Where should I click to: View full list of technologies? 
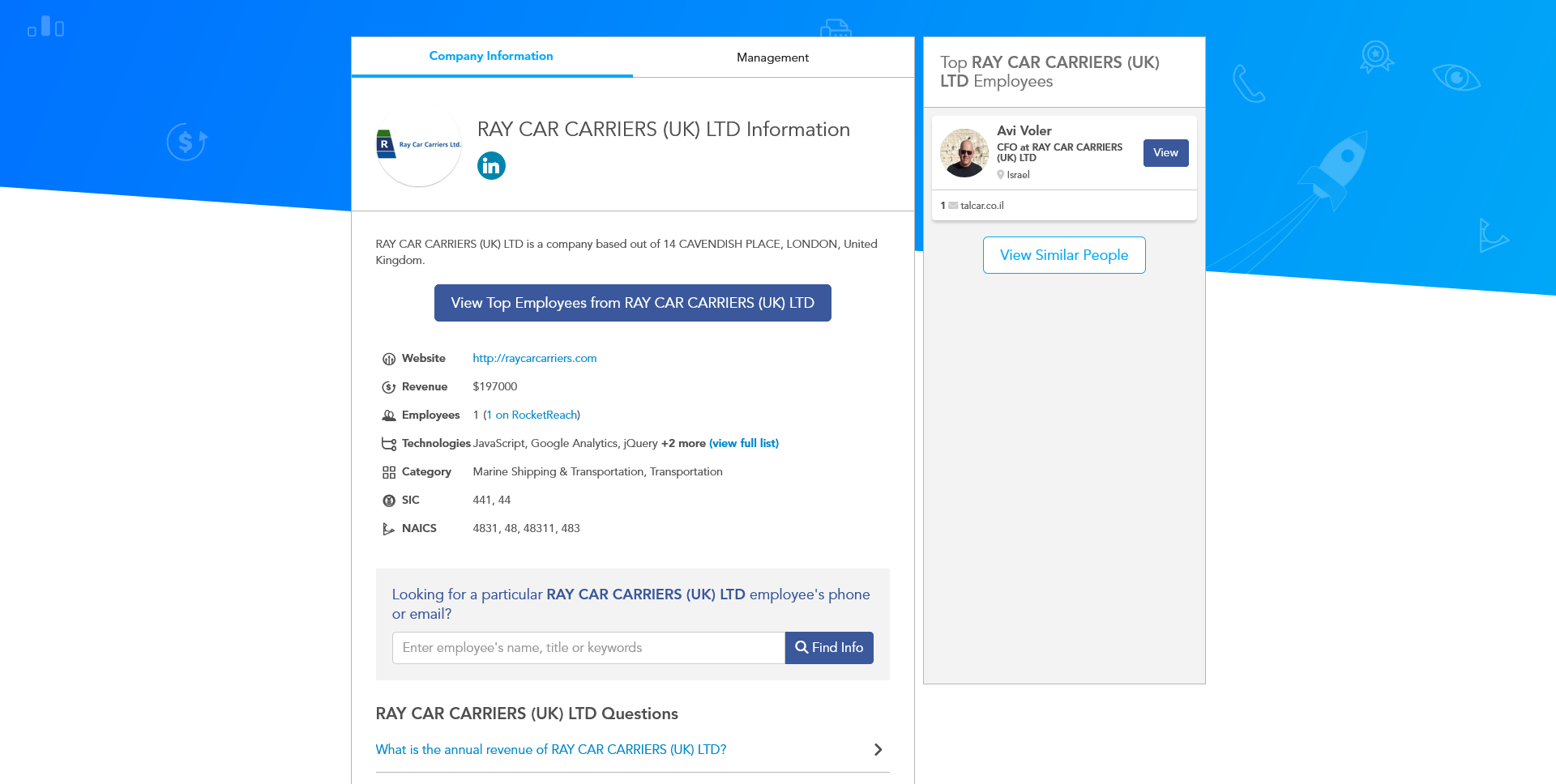point(744,443)
